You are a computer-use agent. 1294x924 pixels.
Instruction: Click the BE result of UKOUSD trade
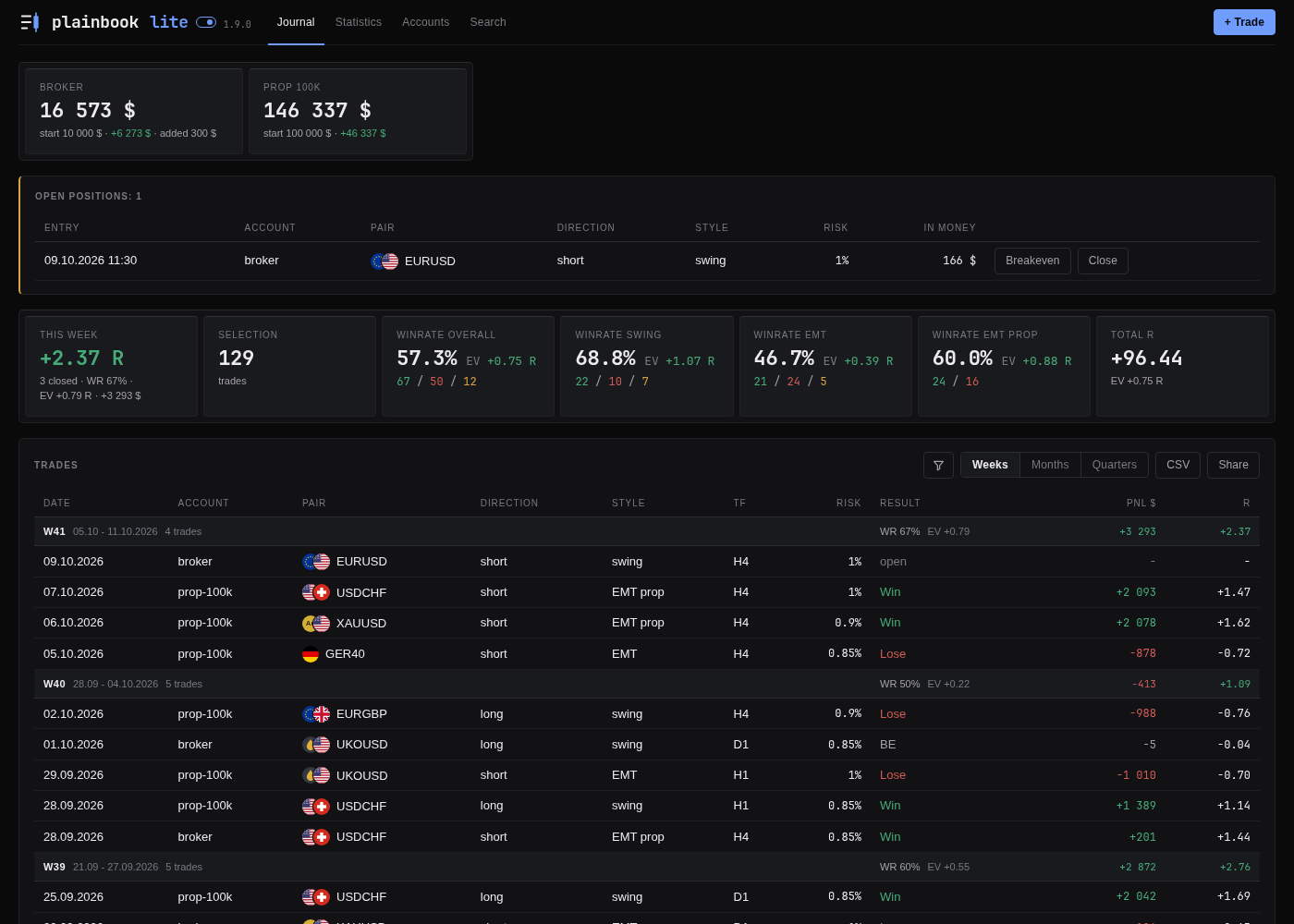click(887, 745)
